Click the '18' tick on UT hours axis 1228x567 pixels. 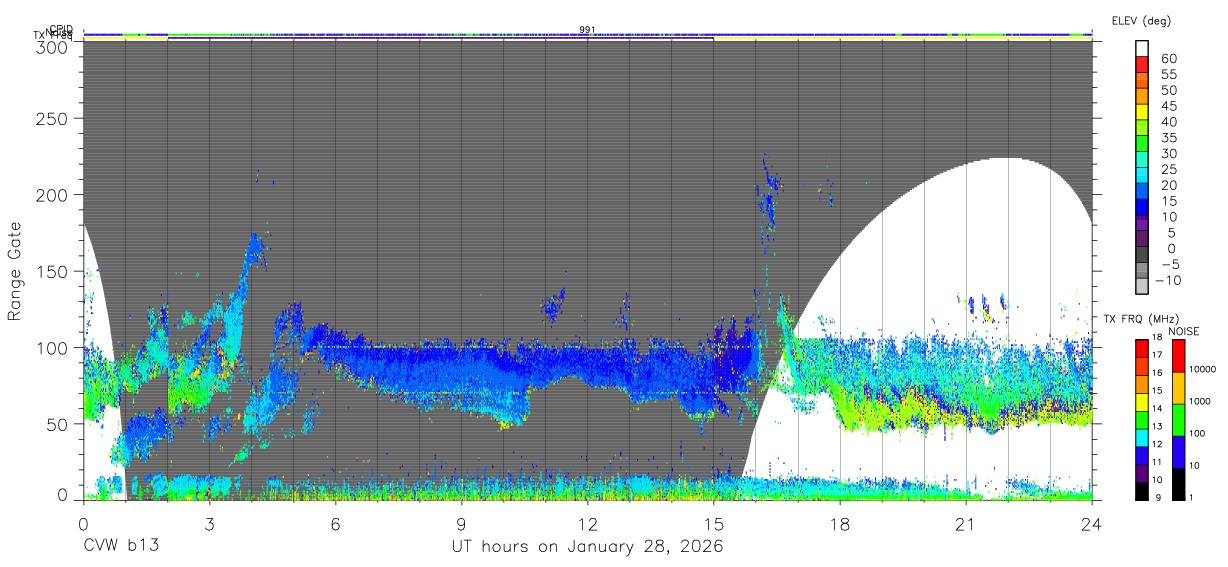839,523
